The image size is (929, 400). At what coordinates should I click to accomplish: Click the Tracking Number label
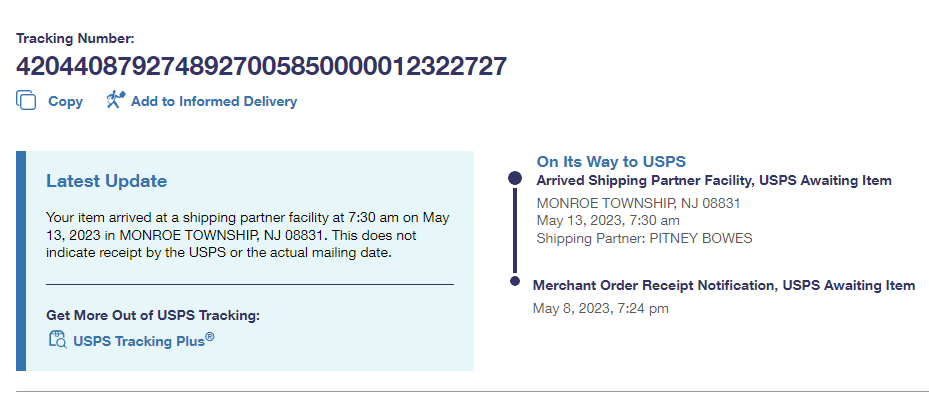[75, 39]
